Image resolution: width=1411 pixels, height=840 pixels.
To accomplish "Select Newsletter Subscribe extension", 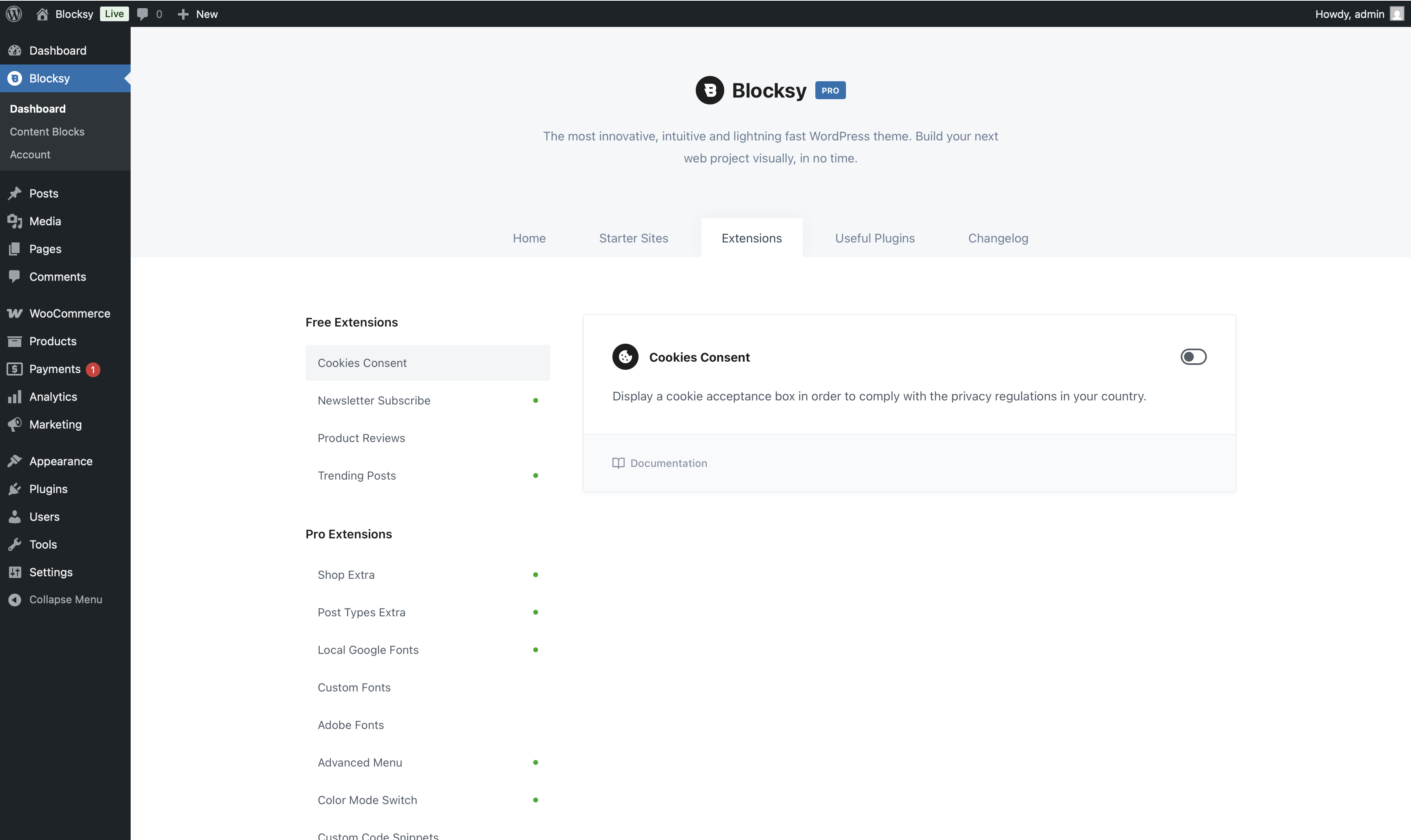I will pyautogui.click(x=427, y=401).
